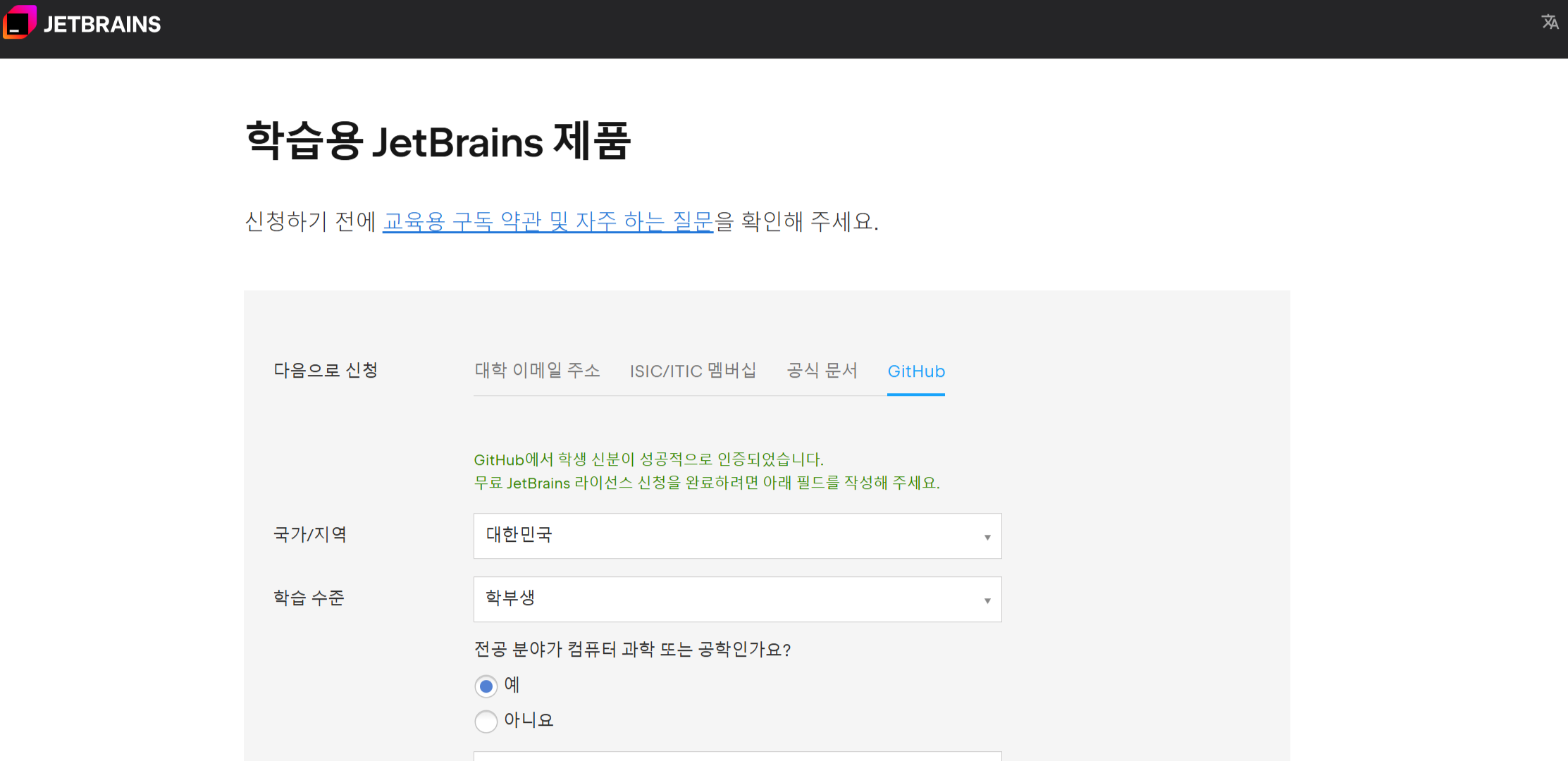Screen dimensions: 1568x761
Task: Click the arrow on the 대한민국 dropdown
Action: coord(987,537)
